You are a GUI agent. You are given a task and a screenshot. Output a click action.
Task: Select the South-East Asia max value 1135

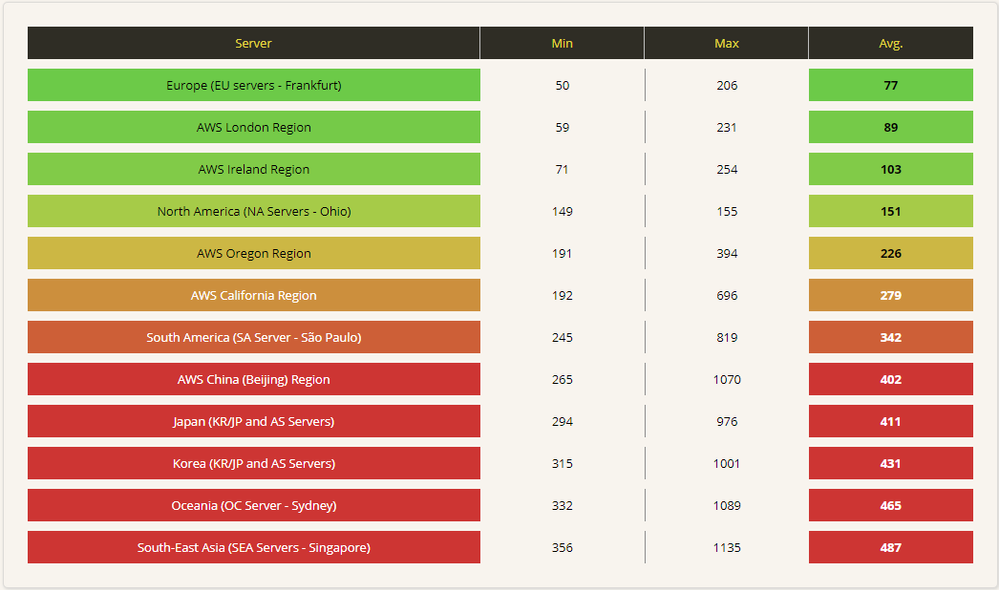point(726,547)
